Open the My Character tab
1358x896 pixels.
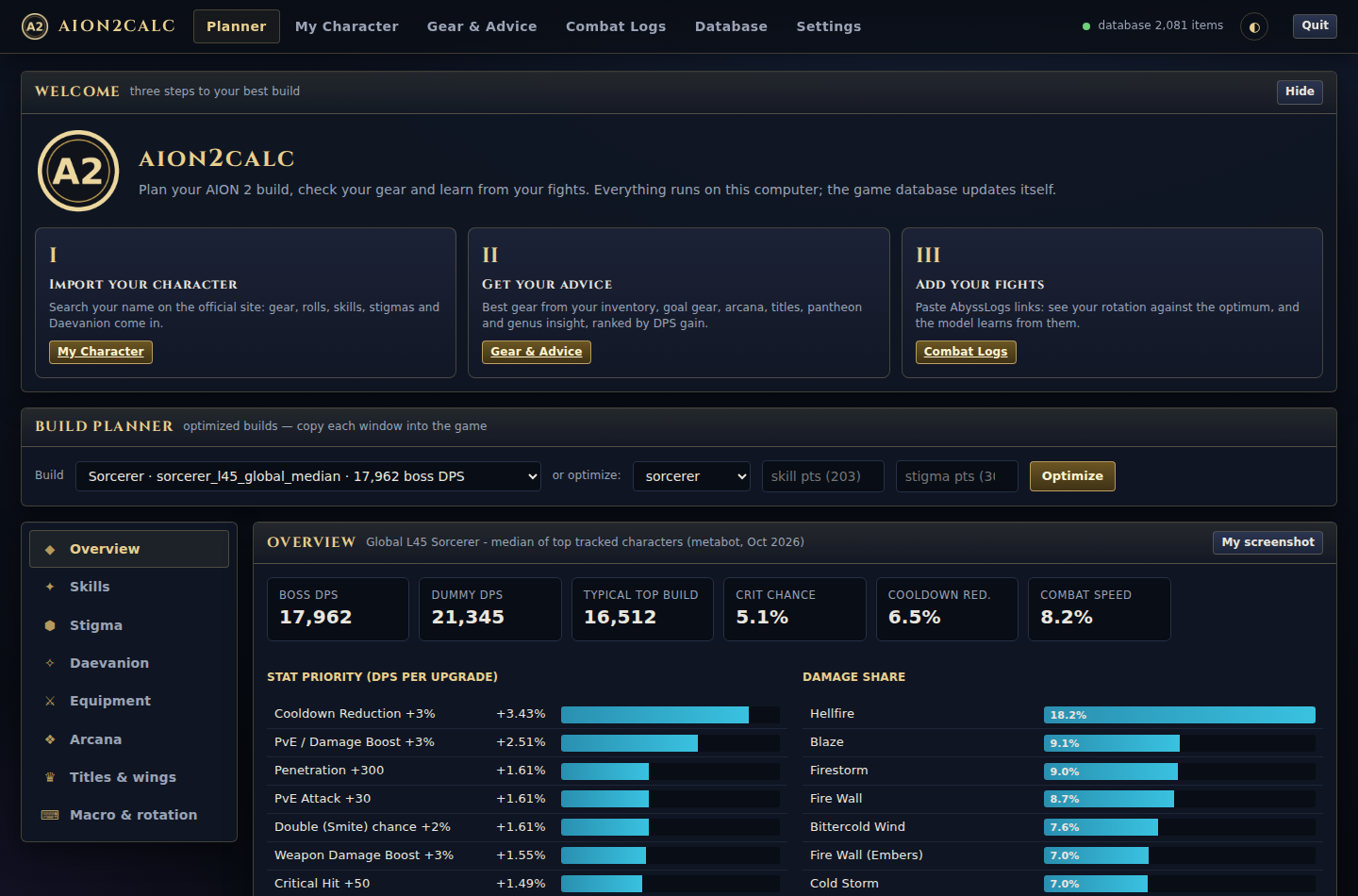(x=347, y=26)
